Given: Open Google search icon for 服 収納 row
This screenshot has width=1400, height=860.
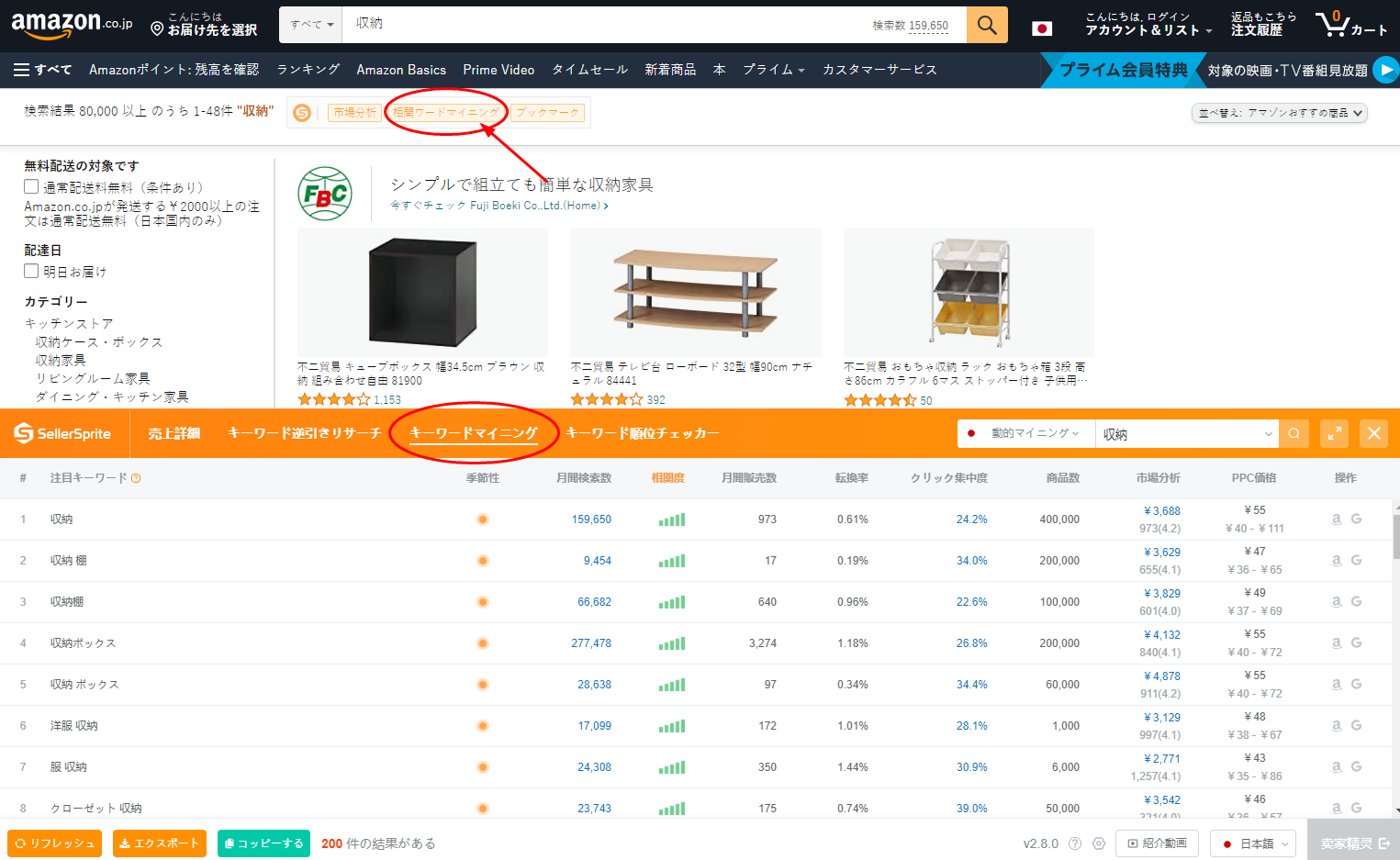Looking at the screenshot, I should click(1356, 766).
